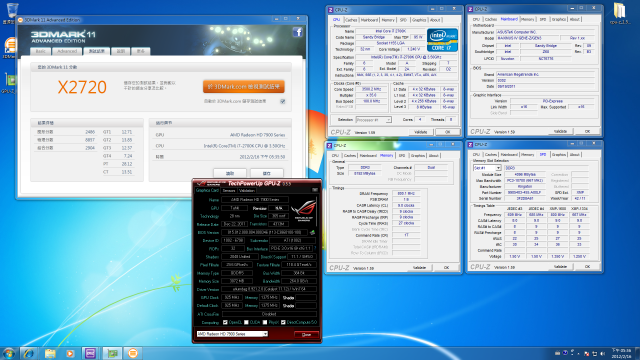Click the Intel Core i7-2700K CPU row in 3DMark
640x360 pixels.
point(220,146)
